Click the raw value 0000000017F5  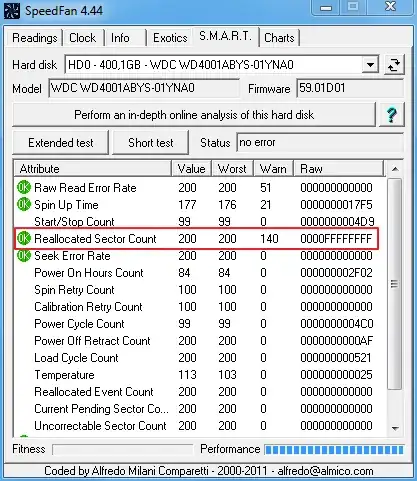(336, 205)
